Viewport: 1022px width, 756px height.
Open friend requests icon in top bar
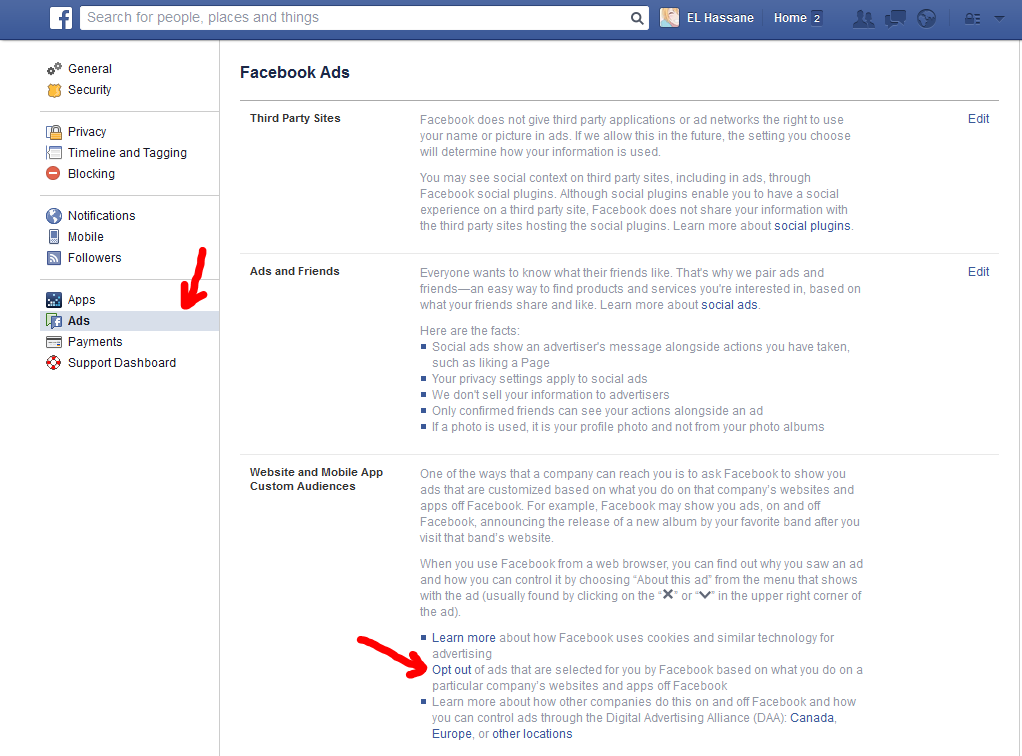point(864,18)
